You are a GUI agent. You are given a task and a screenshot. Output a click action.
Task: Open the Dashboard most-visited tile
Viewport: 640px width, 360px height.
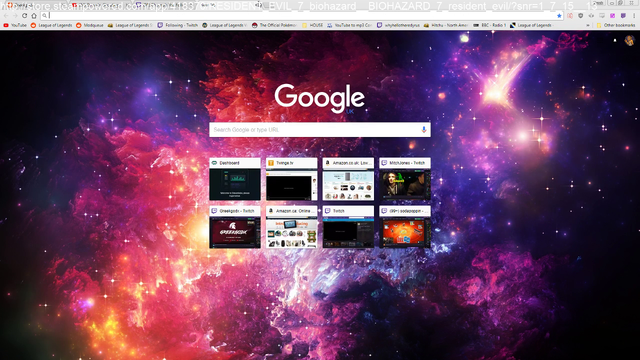point(235,179)
